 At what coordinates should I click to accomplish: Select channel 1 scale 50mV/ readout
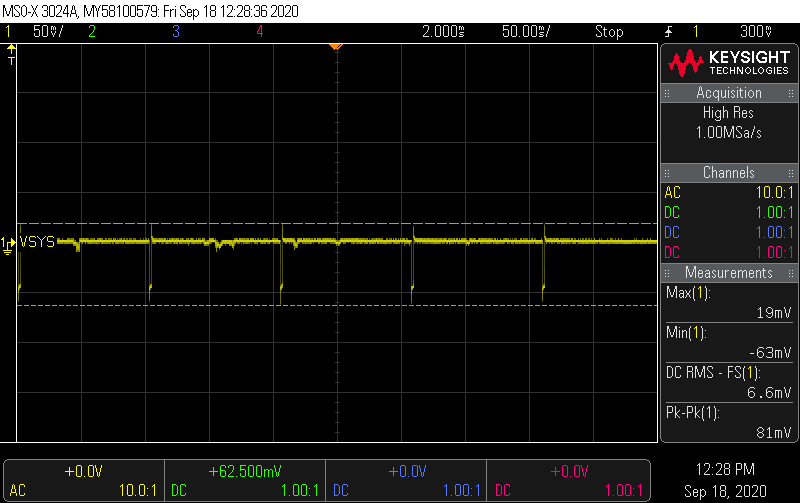click(47, 32)
